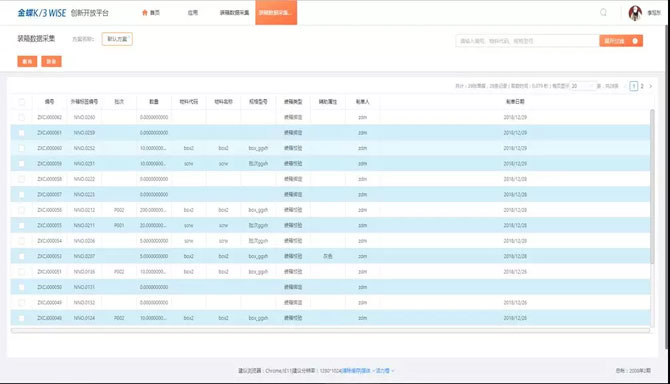This screenshot has width=670, height=384.
Task: Toggle the select-all checkbox in table header
Action: pyautogui.click(x=21, y=102)
